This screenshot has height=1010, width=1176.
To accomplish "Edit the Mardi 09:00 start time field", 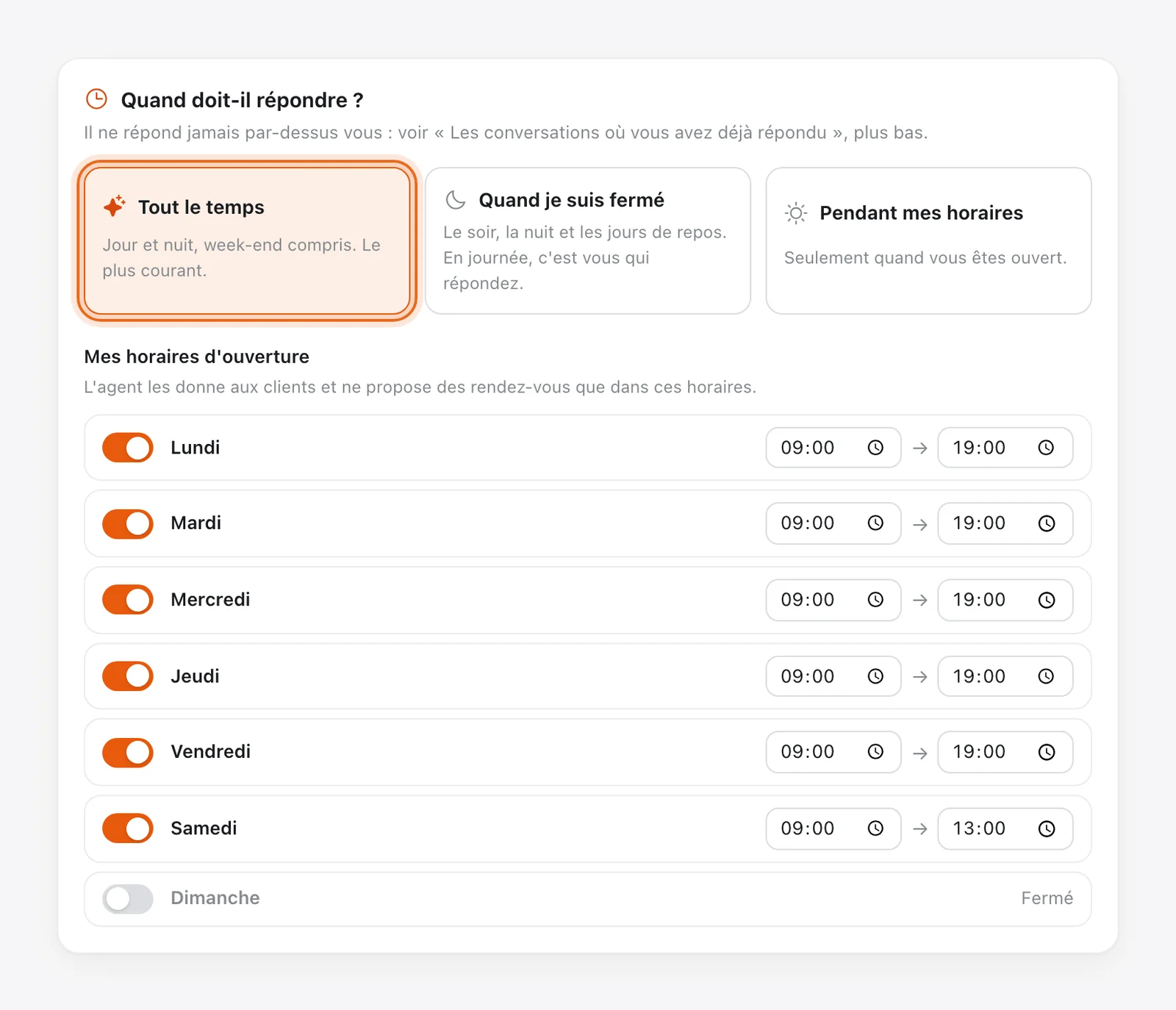I will point(833,523).
